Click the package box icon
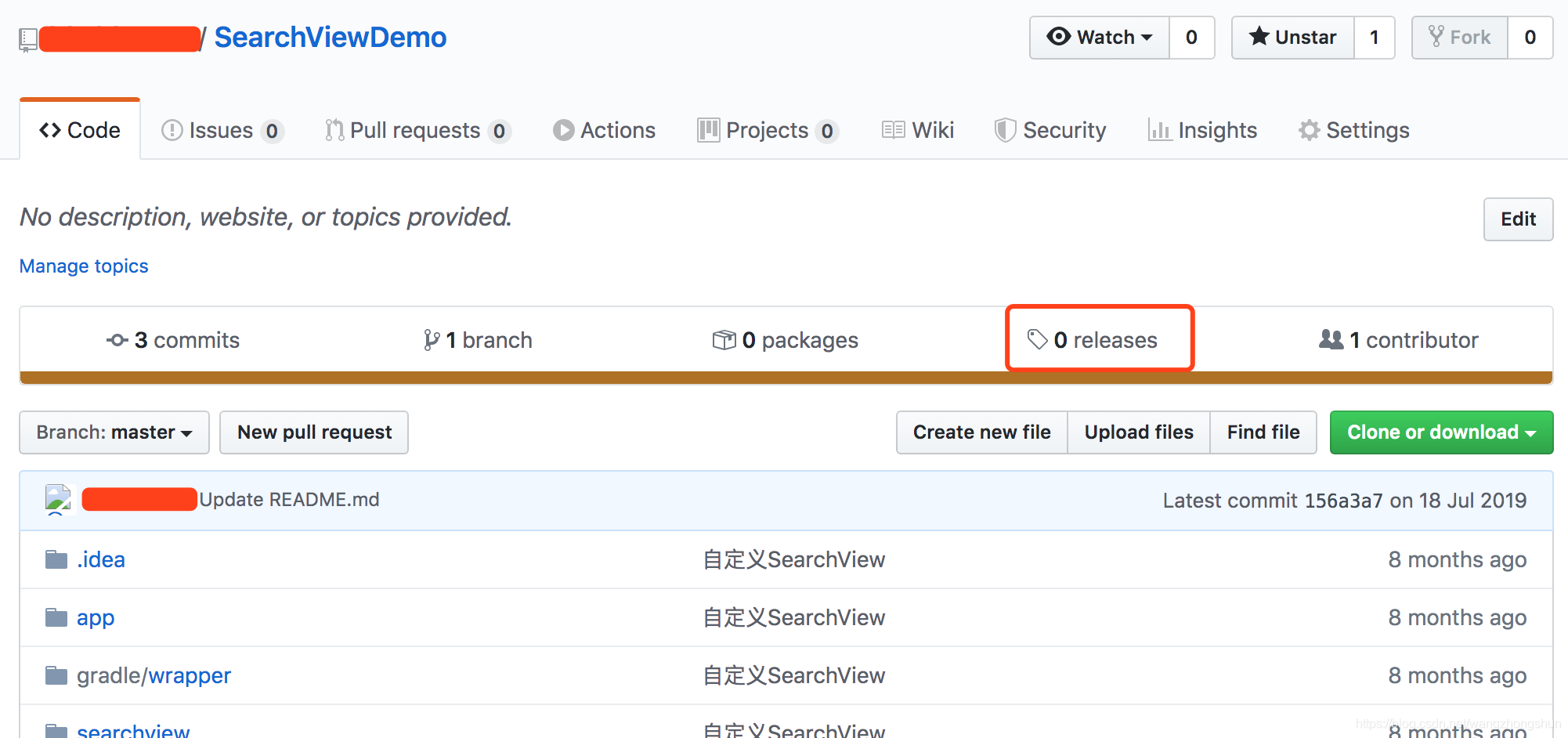Screen dimensions: 1568x738 (724, 340)
